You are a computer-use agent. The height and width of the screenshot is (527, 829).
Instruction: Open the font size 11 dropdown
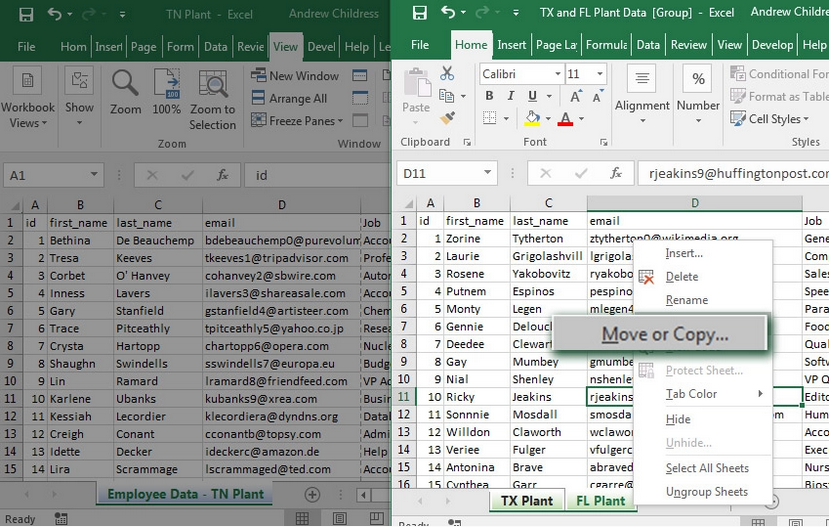click(x=600, y=74)
